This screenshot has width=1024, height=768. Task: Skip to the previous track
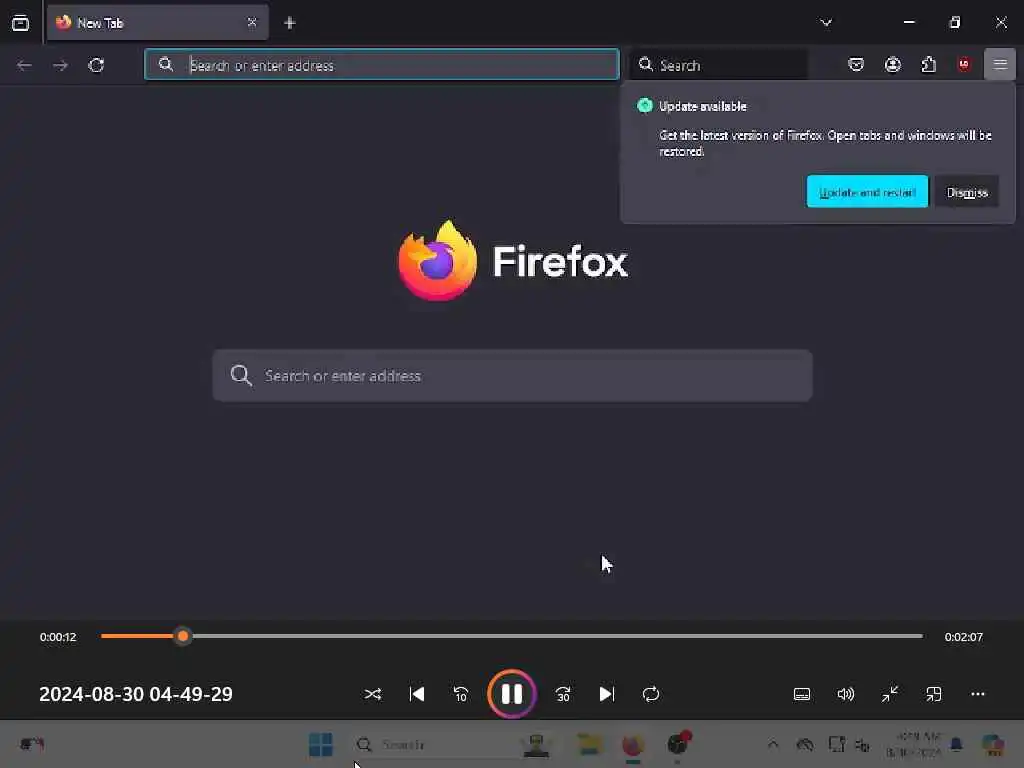click(417, 694)
